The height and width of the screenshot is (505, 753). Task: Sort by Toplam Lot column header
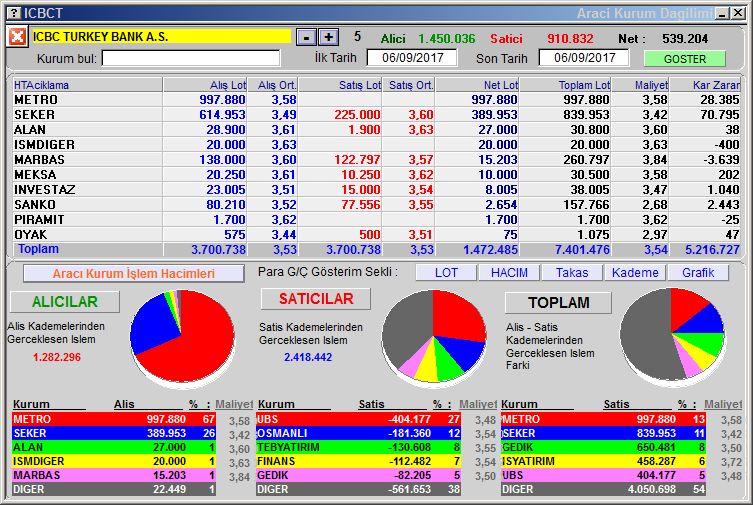566,85
